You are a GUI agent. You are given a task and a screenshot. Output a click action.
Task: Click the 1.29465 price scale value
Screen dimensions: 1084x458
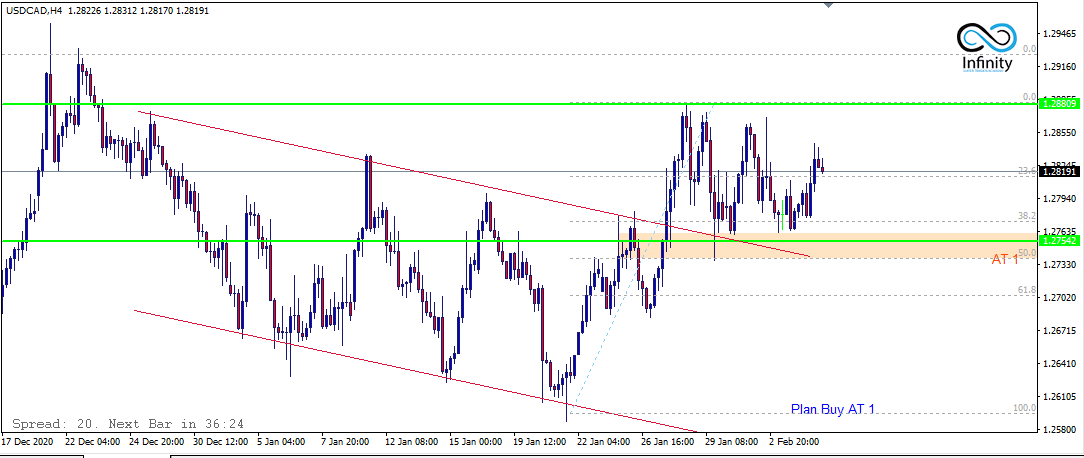pos(1059,34)
